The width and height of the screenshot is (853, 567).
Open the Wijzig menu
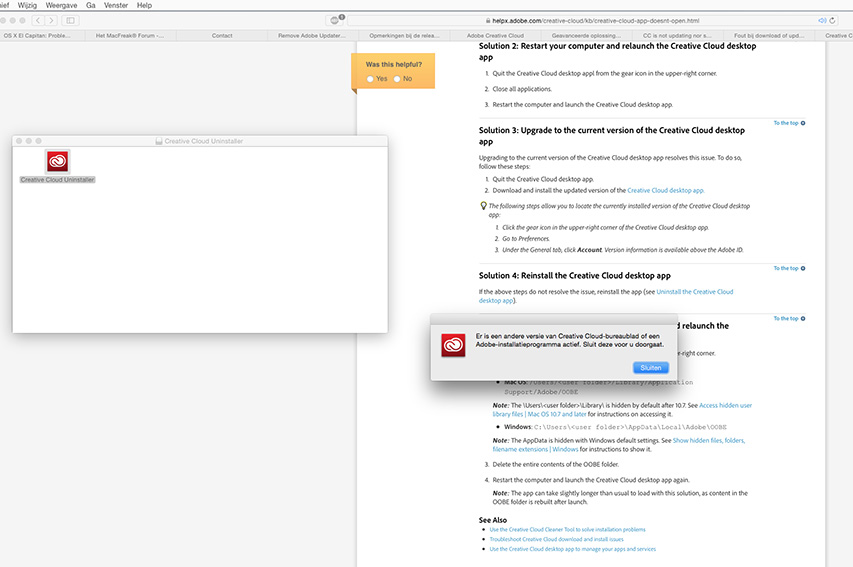pos(27,5)
